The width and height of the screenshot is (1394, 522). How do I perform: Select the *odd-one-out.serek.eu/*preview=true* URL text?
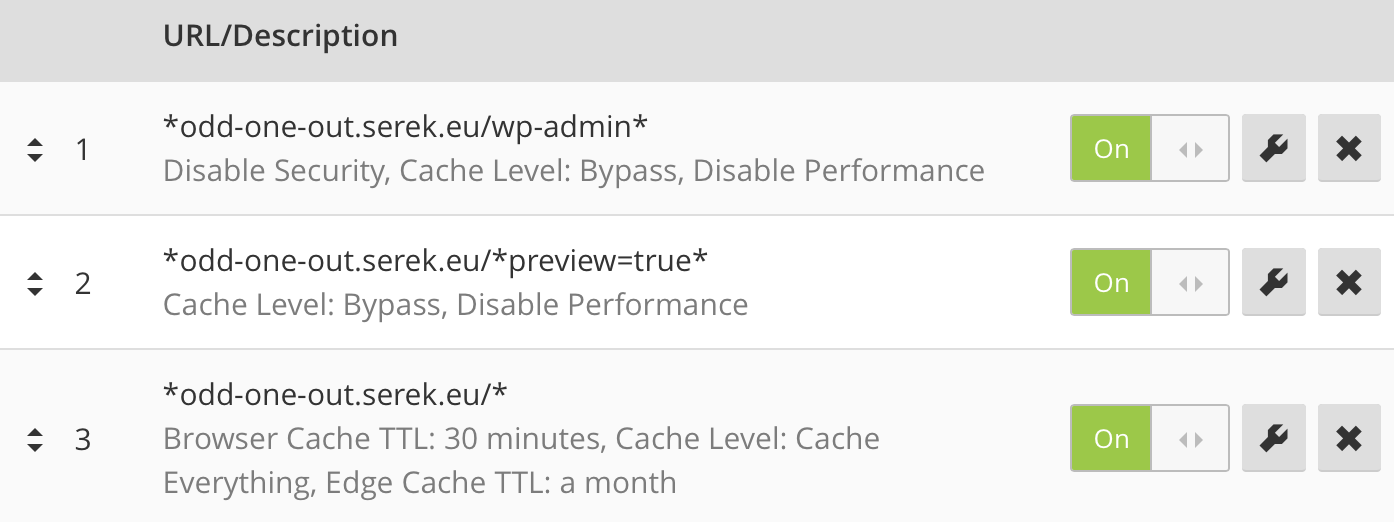[x=435, y=260]
